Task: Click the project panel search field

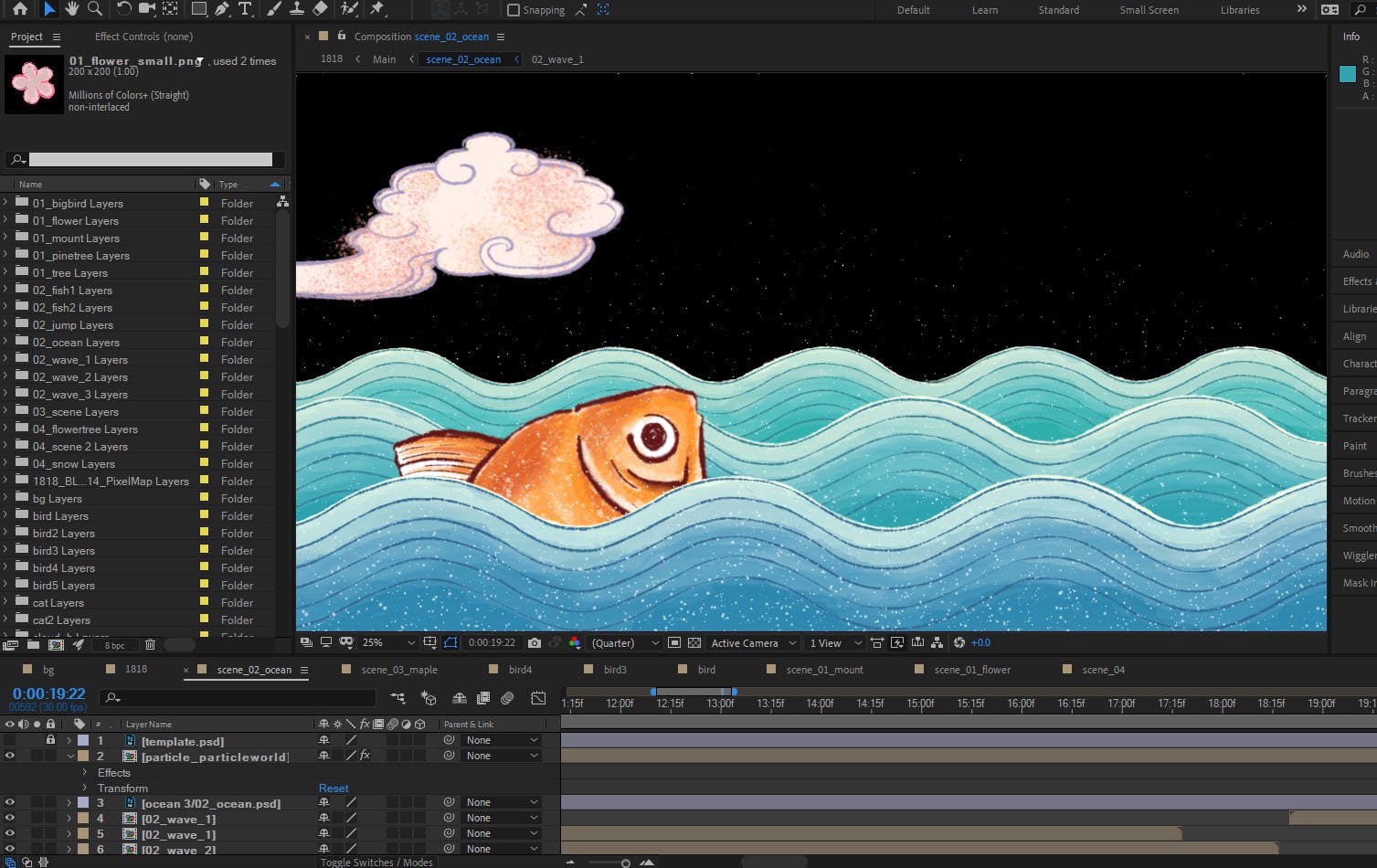Action: coord(151,160)
